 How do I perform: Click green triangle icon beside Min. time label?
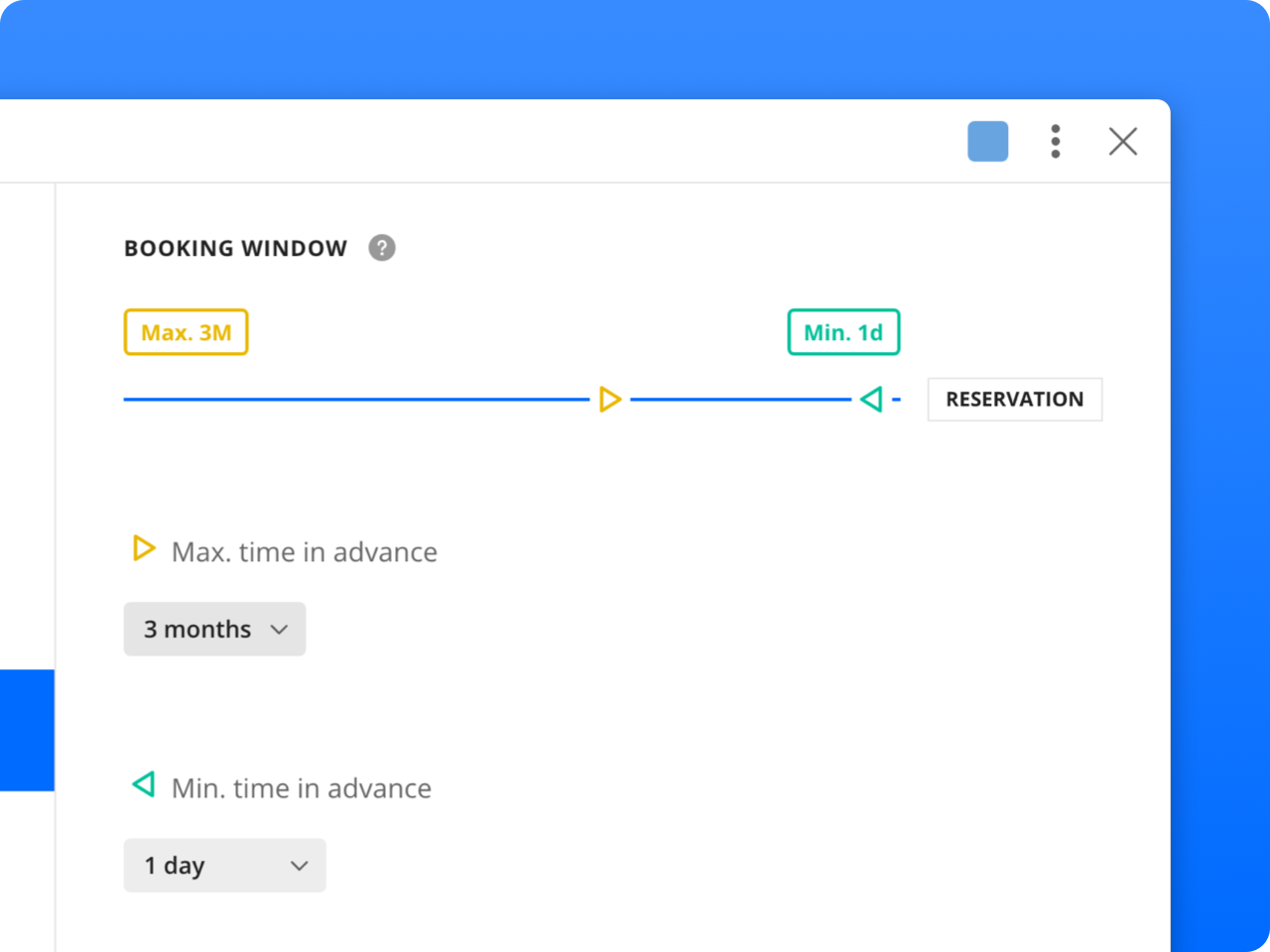144,785
